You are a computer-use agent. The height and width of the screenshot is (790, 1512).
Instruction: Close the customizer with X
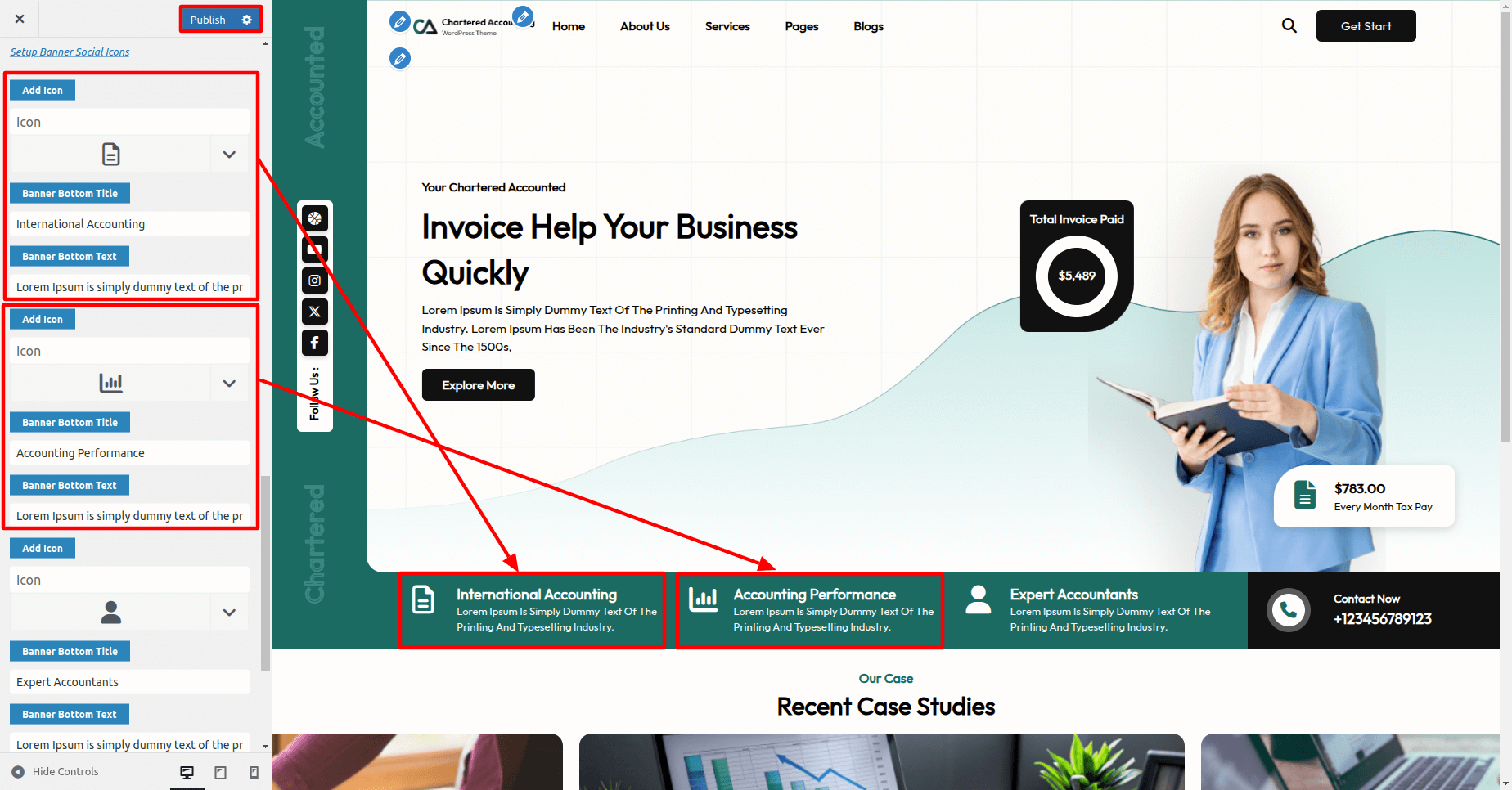[x=20, y=19]
